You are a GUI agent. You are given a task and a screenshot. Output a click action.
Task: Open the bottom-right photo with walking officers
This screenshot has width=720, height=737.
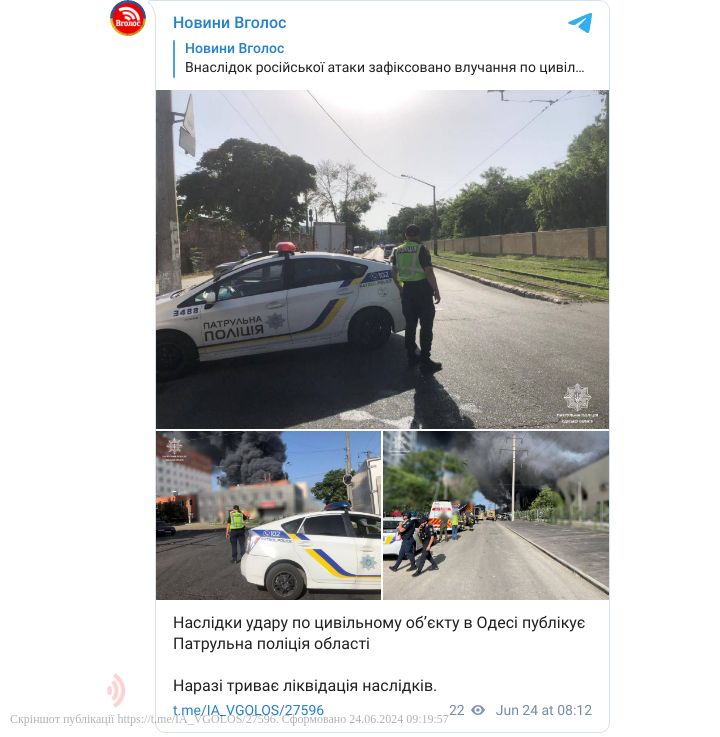coord(496,515)
